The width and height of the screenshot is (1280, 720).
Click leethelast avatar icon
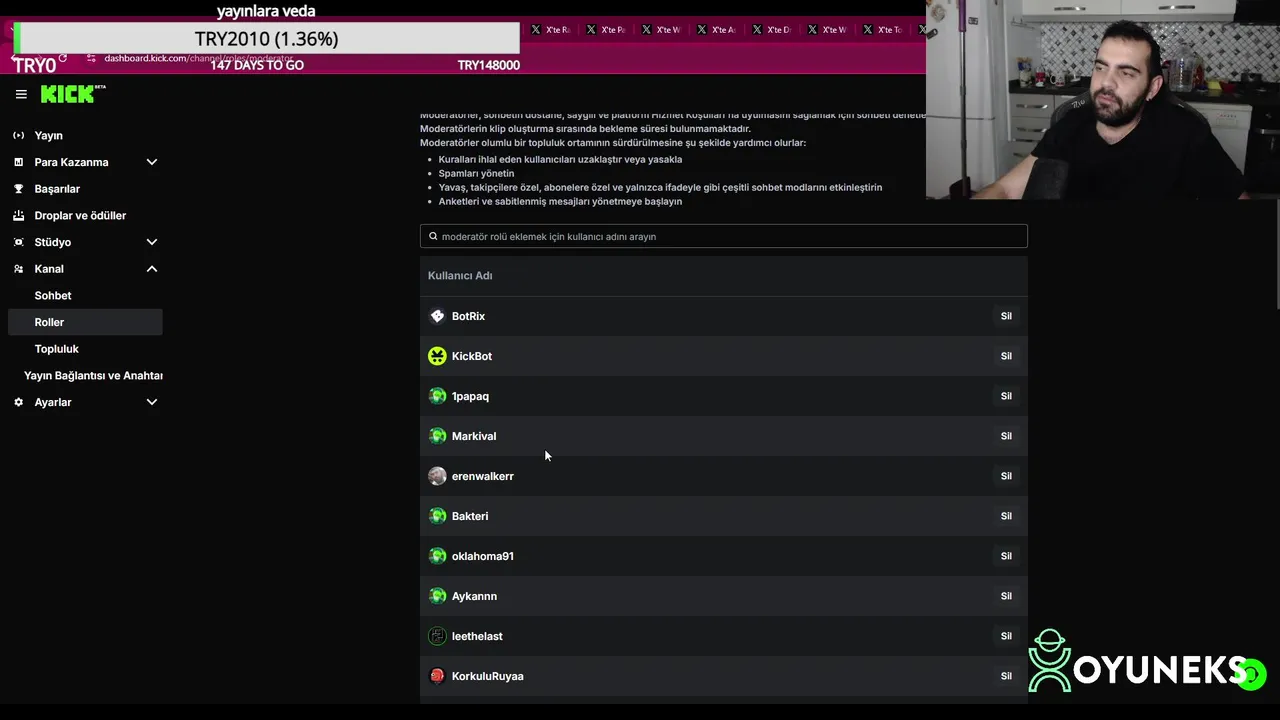[437, 636]
